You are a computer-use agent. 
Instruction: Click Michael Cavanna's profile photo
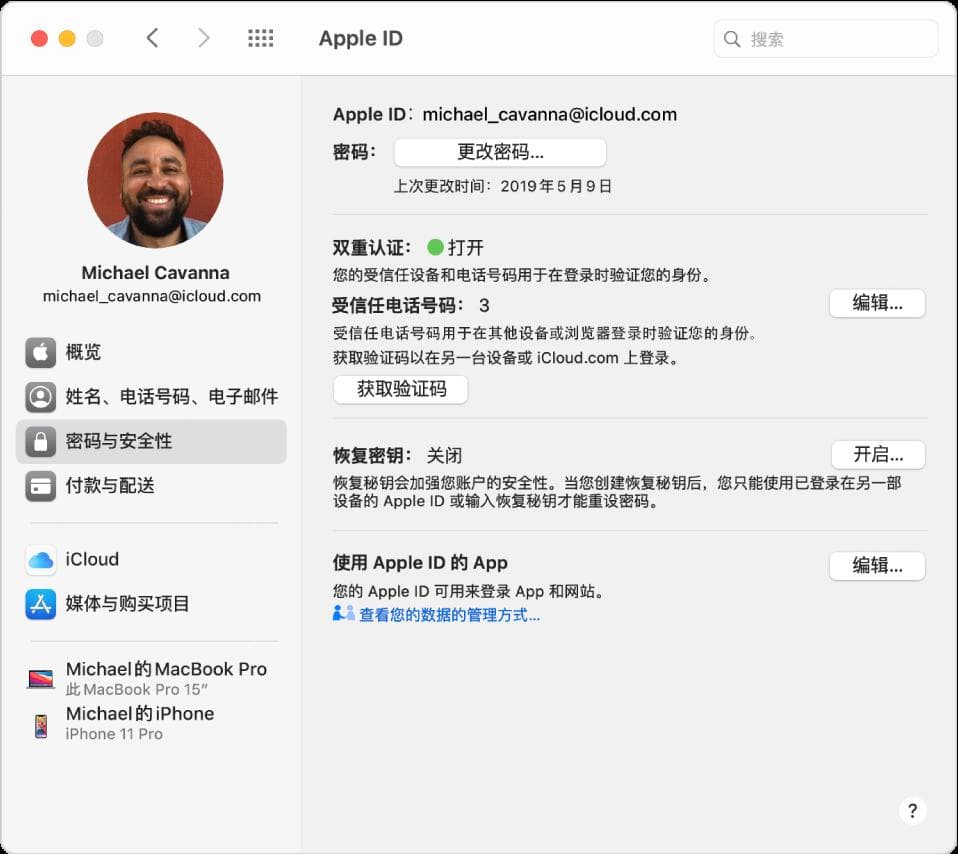(155, 180)
